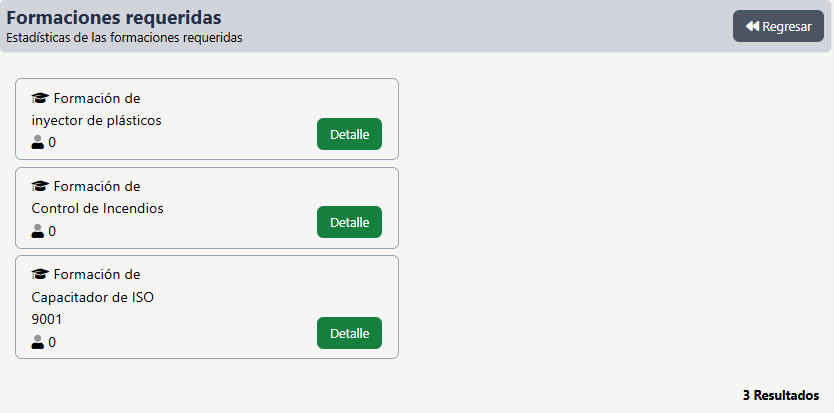Click the 3 Resultados count label
The height and width of the screenshot is (413, 834).
(x=780, y=395)
